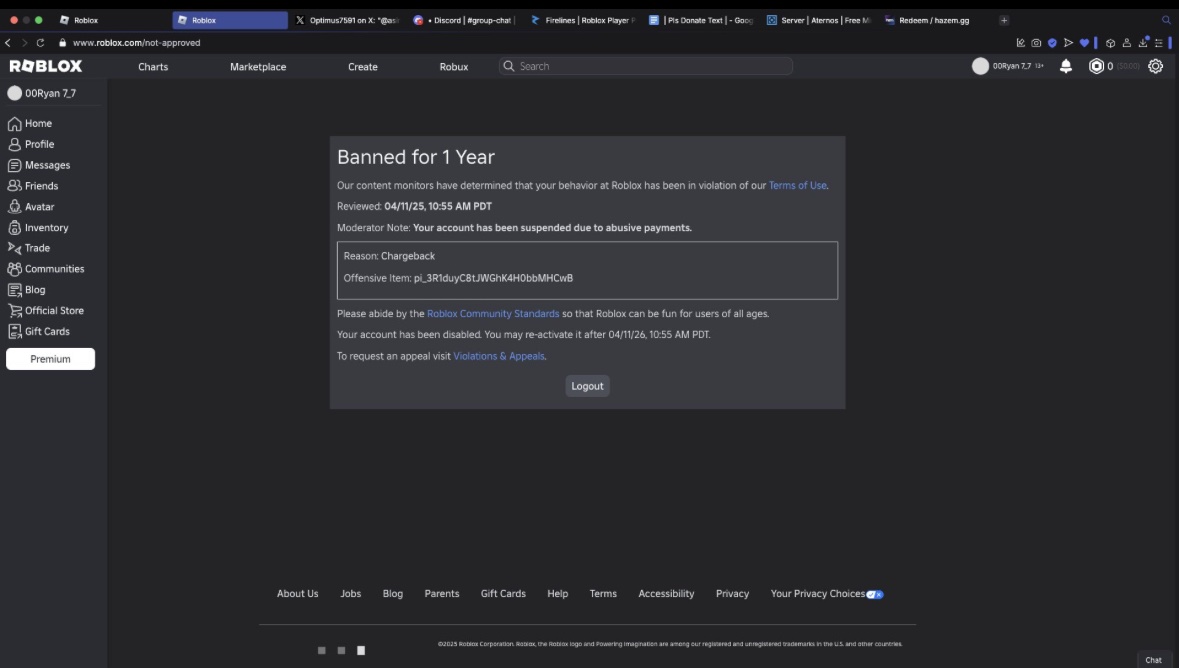Click the Jobs footer link
Screen dimensions: 1179x668
click(x=350, y=594)
